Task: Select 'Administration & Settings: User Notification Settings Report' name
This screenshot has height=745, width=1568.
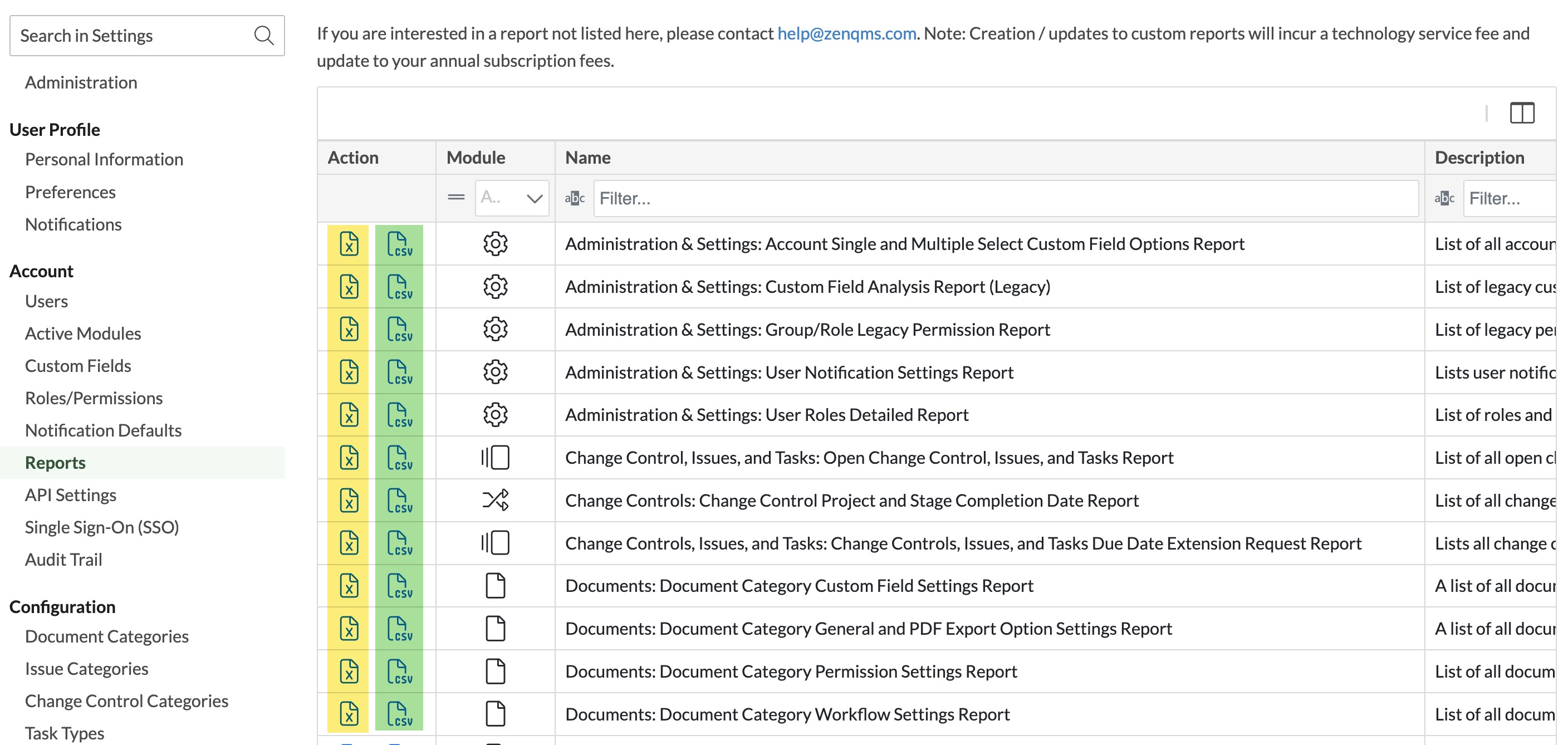Action: coord(789,372)
